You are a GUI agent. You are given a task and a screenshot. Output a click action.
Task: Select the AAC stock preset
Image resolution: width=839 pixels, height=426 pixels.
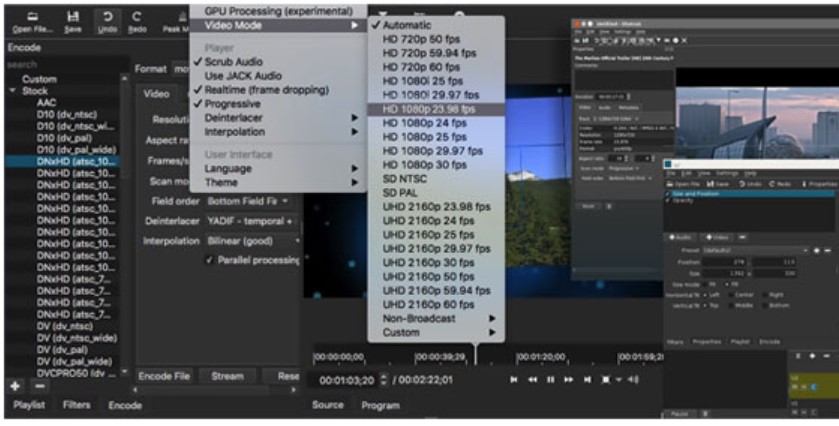[47, 103]
